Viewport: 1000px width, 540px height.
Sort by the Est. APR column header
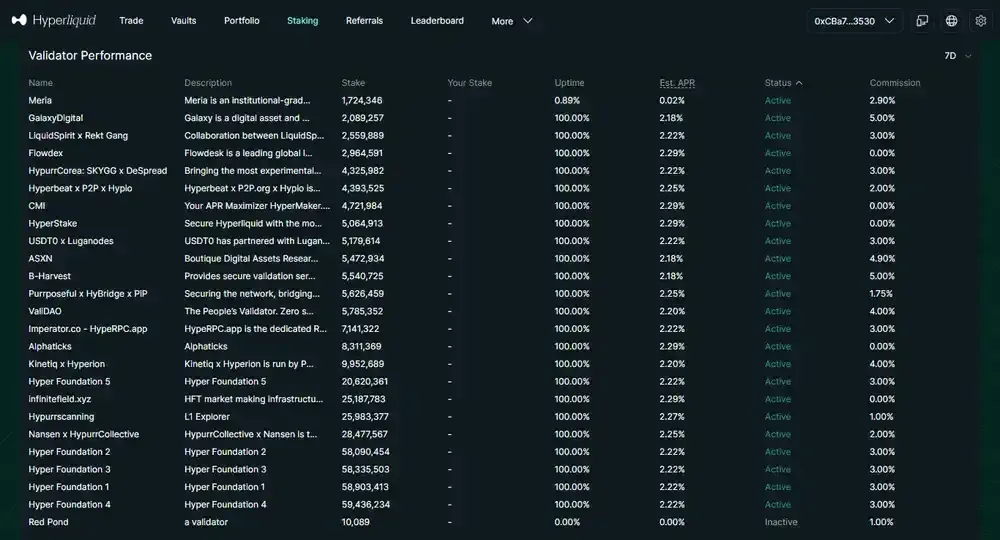pos(677,83)
